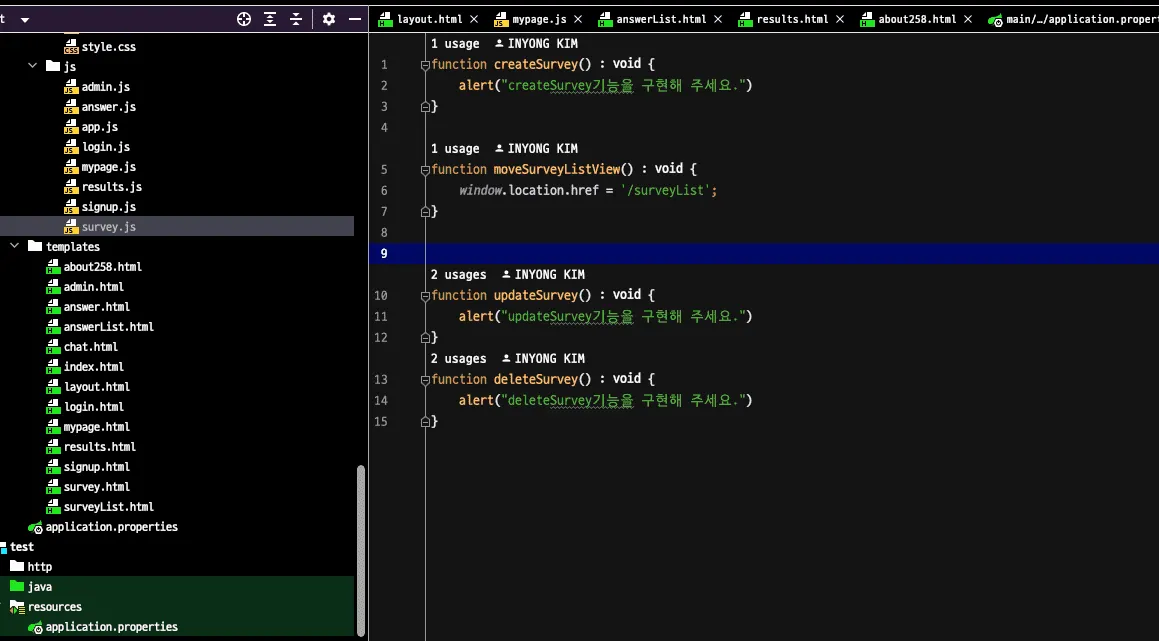Switch to the answerList.html tab
Screen dimensions: 1159x641
661,19
